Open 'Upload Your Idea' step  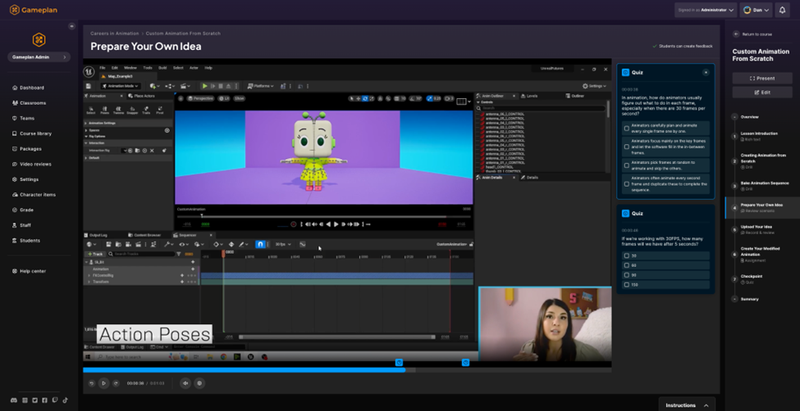point(756,229)
